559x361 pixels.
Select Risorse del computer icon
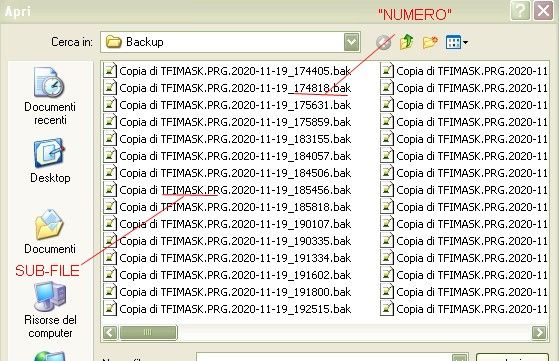coord(50,309)
